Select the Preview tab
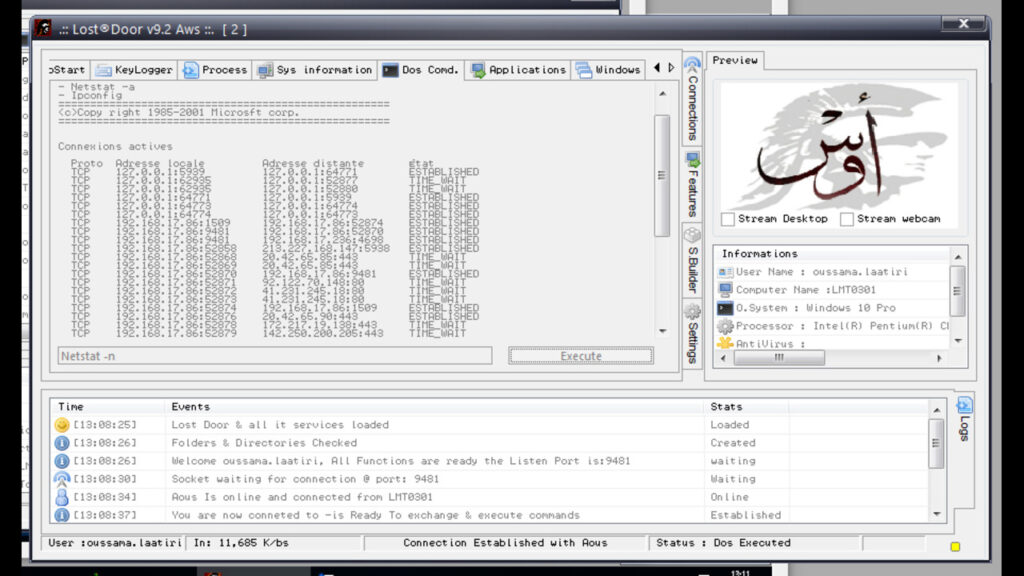Viewport: 1024px width, 576px height. click(735, 60)
